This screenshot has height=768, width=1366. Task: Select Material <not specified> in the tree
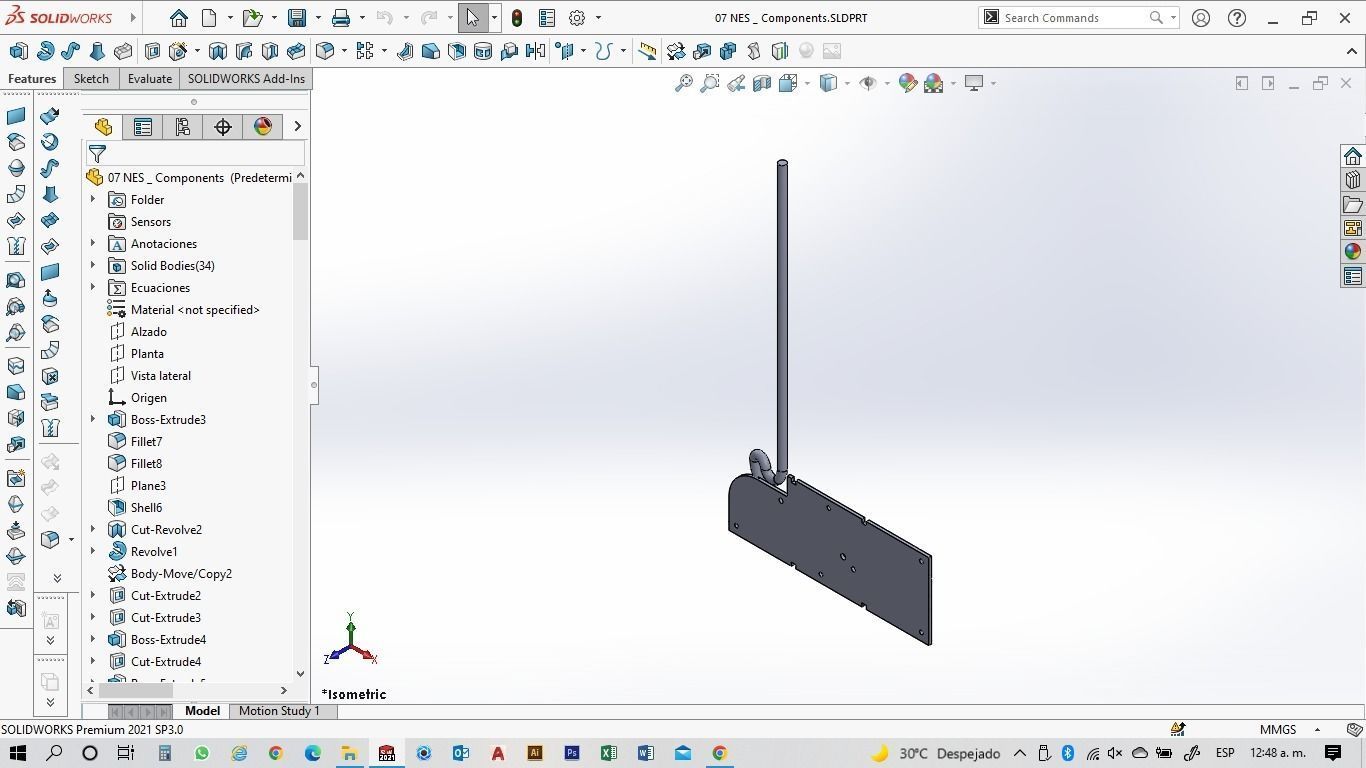click(x=195, y=310)
